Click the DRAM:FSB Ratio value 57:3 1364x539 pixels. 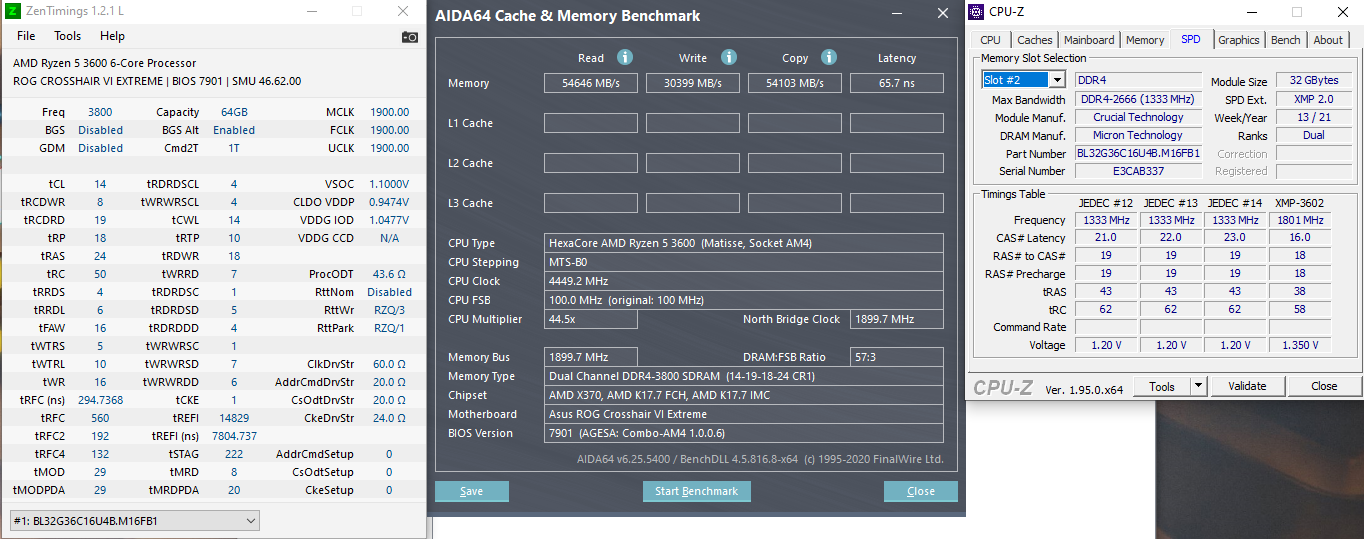coord(897,357)
